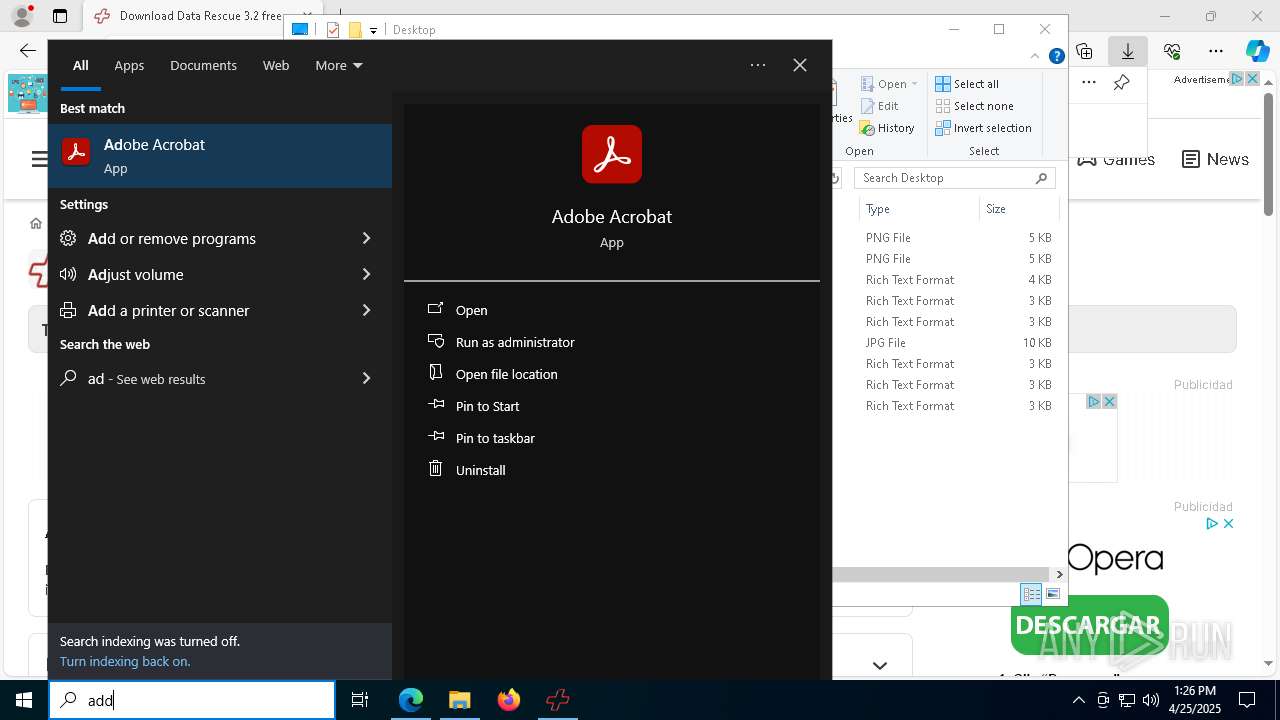Choose Uninstall for Adobe Acrobat

point(481,470)
